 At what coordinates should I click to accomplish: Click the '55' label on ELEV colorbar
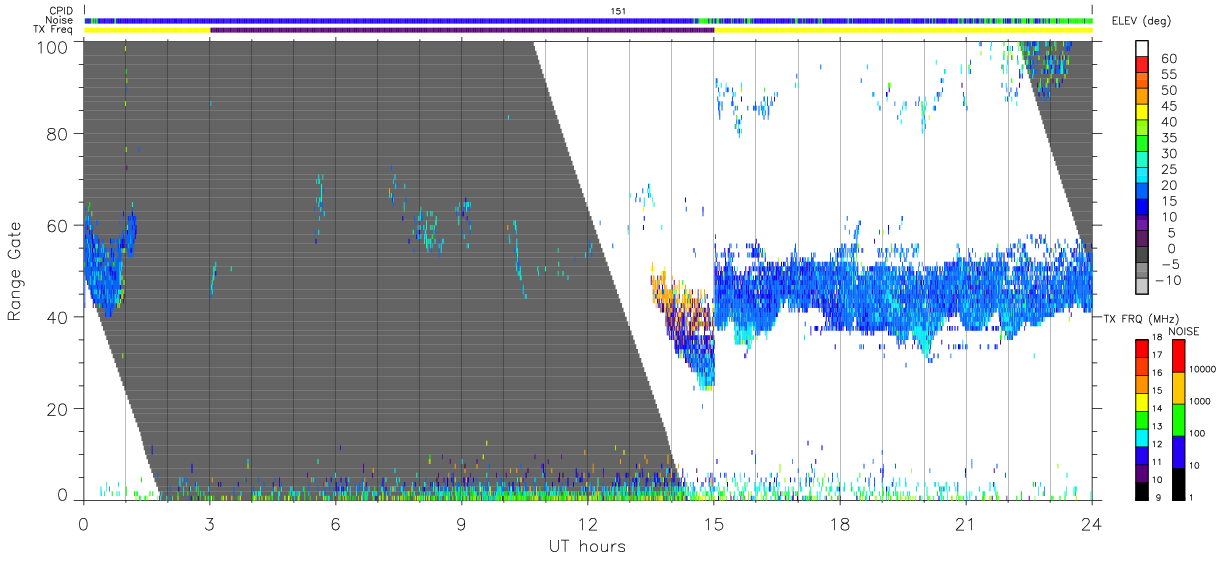tap(1169, 75)
